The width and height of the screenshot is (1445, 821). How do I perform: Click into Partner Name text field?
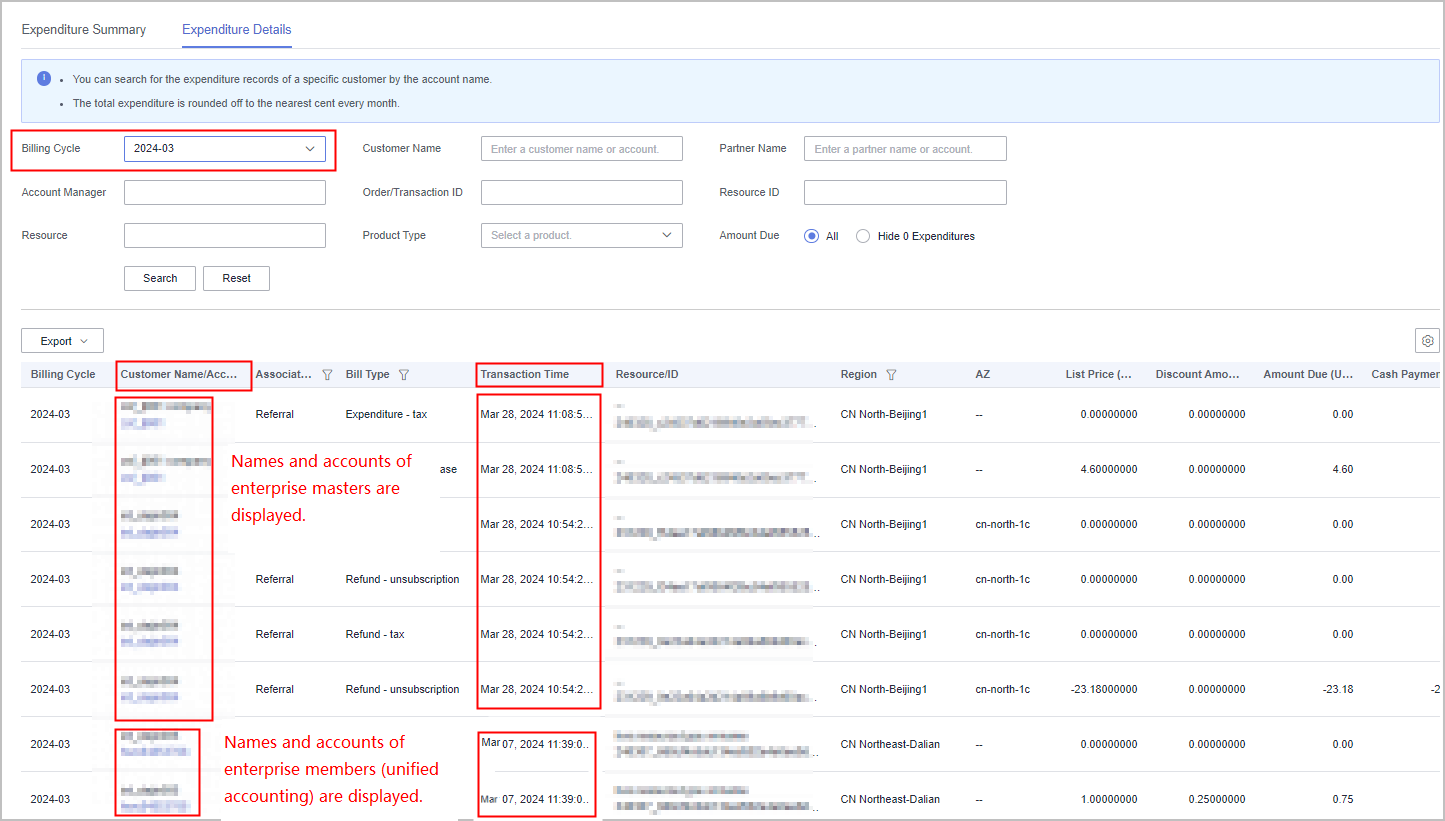[905, 149]
